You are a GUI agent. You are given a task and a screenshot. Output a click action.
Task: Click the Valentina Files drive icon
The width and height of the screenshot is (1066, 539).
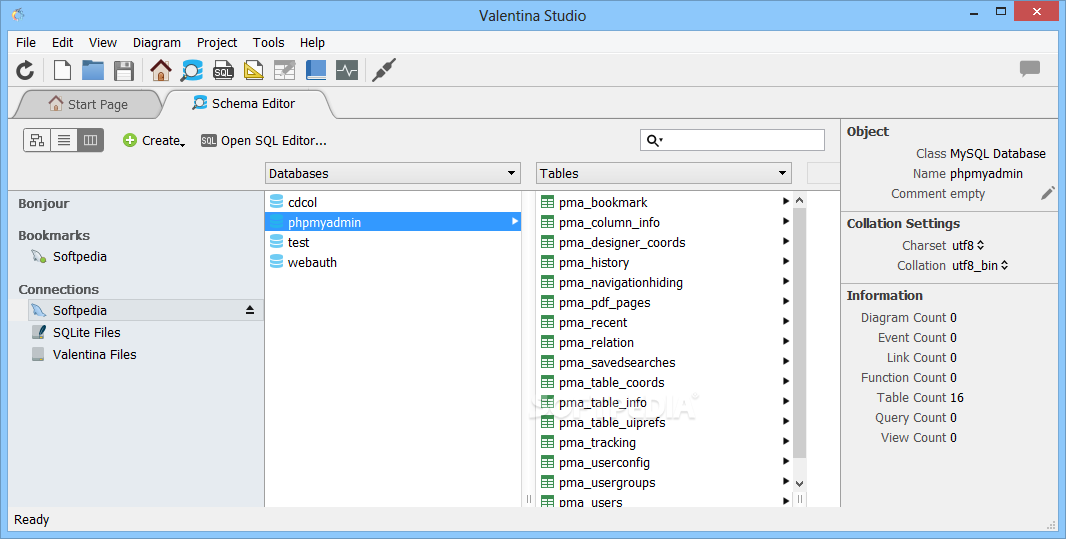(x=39, y=354)
